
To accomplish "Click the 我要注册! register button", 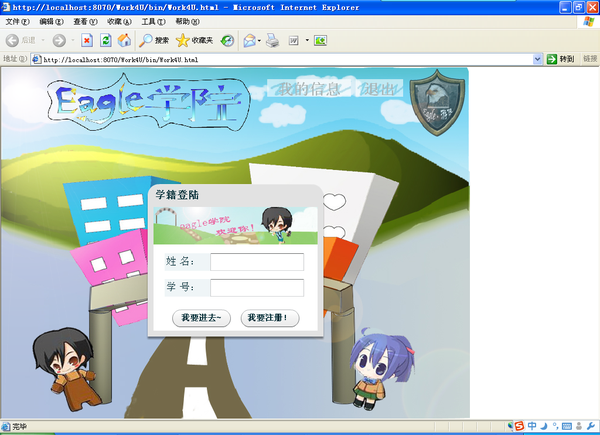I will pos(268,318).
